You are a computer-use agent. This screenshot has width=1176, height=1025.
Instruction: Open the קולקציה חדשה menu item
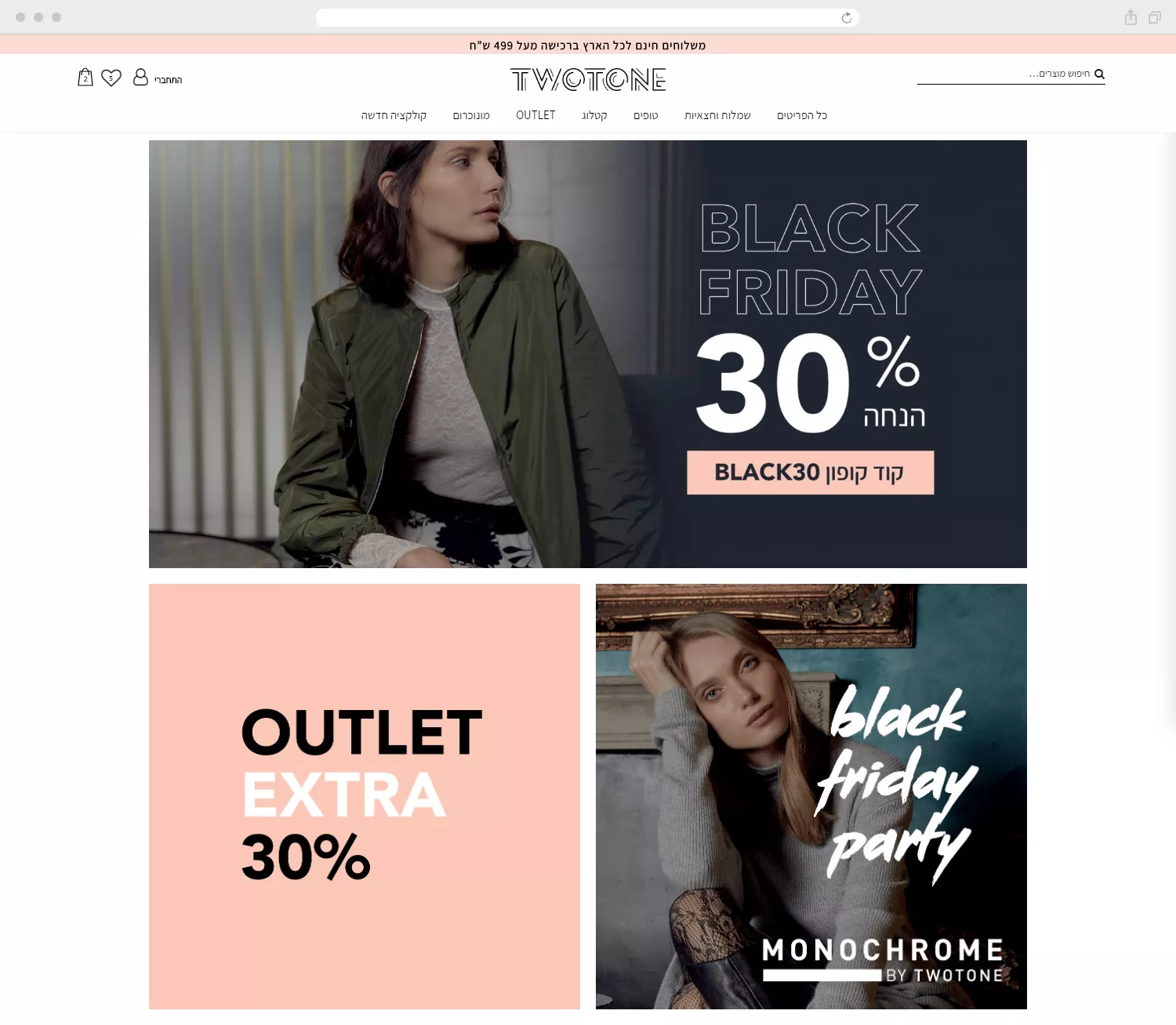point(394,115)
